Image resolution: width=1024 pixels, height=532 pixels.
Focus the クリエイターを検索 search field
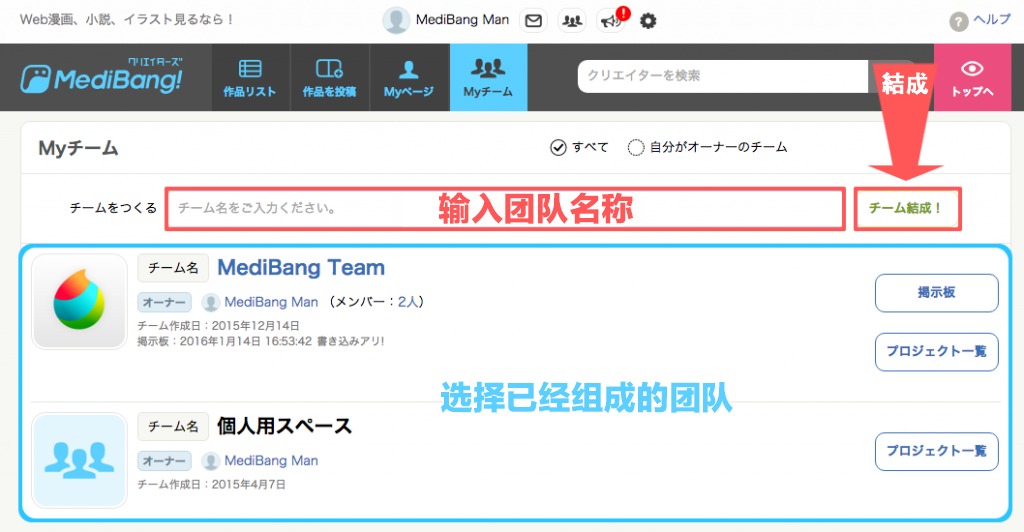[x=723, y=76]
